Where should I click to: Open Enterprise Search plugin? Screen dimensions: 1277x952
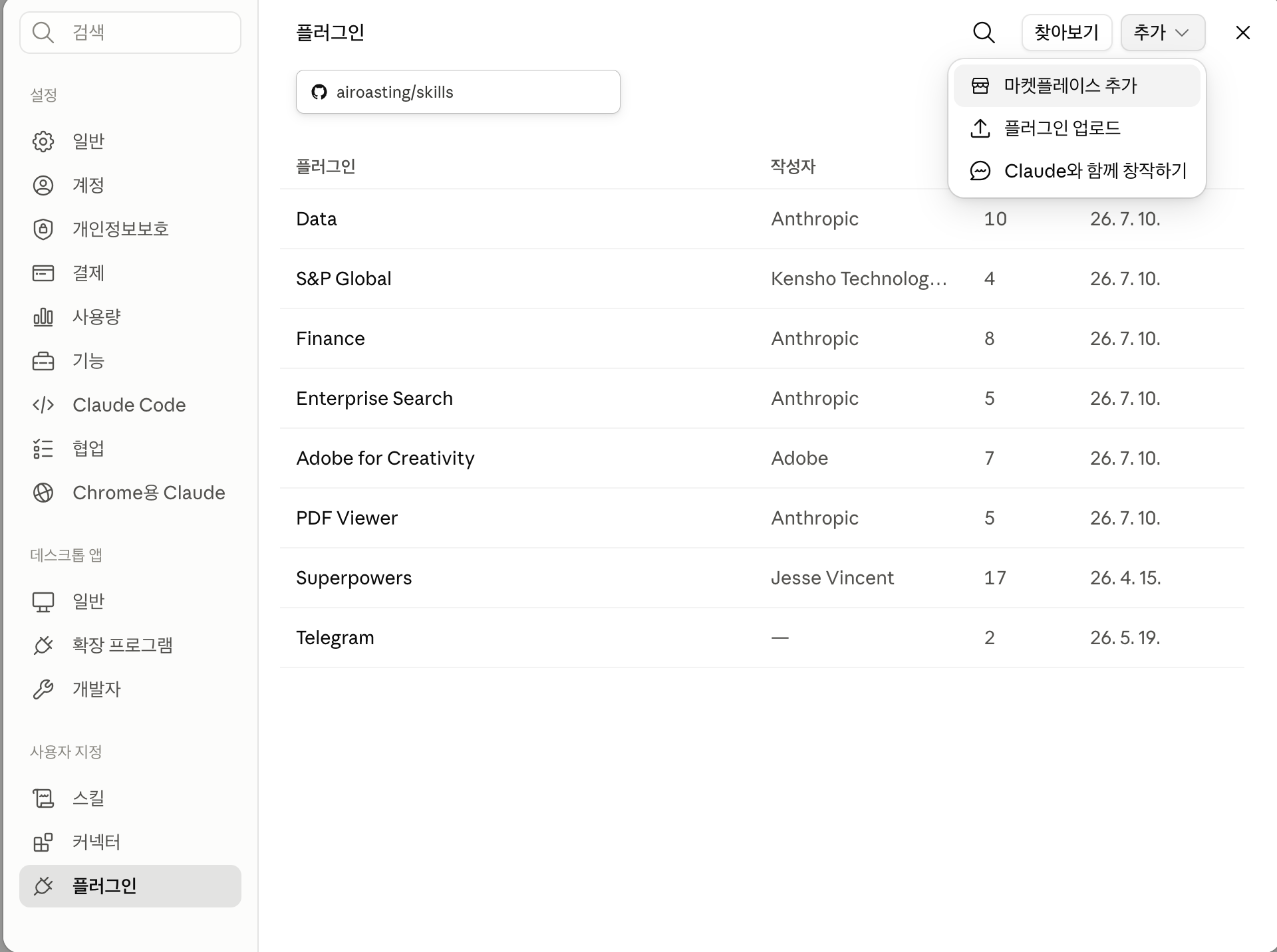pos(762,398)
